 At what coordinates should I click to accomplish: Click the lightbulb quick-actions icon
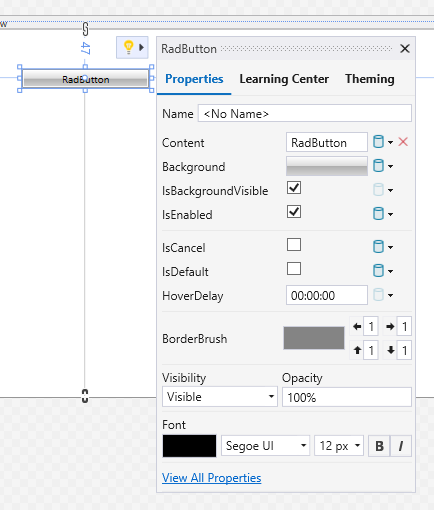click(128, 47)
